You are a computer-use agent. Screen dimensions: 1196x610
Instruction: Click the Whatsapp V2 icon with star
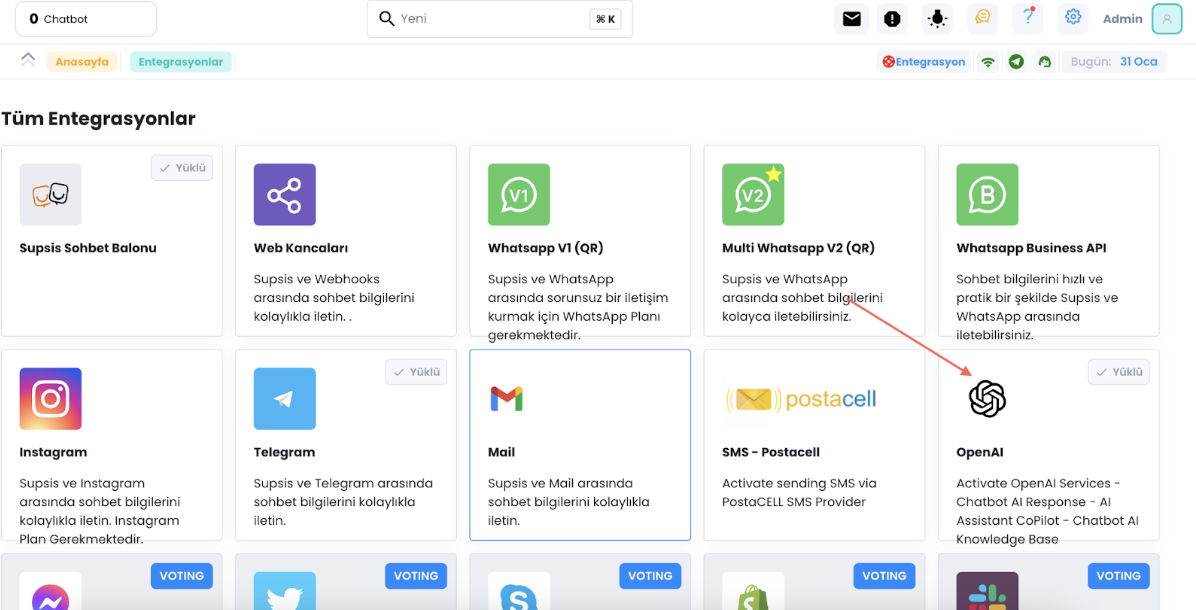point(753,194)
